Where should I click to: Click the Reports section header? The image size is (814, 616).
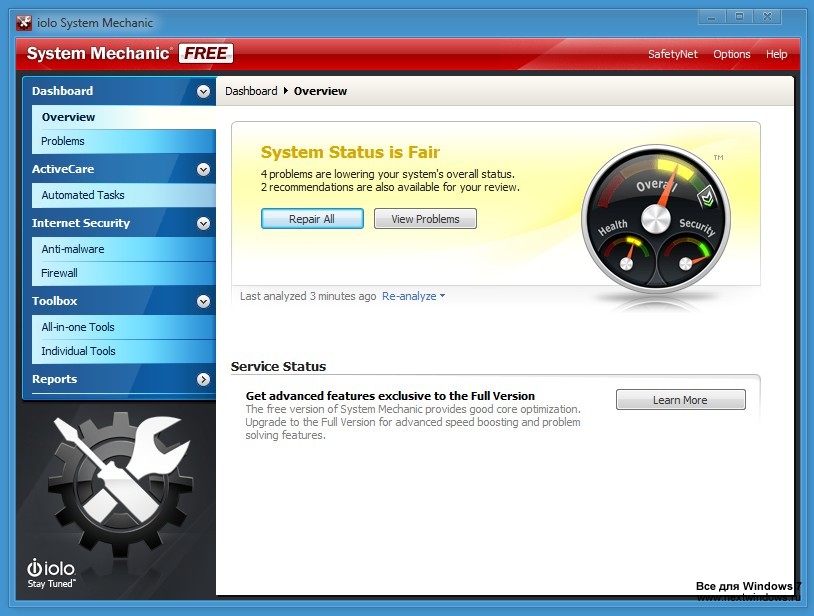[119, 379]
